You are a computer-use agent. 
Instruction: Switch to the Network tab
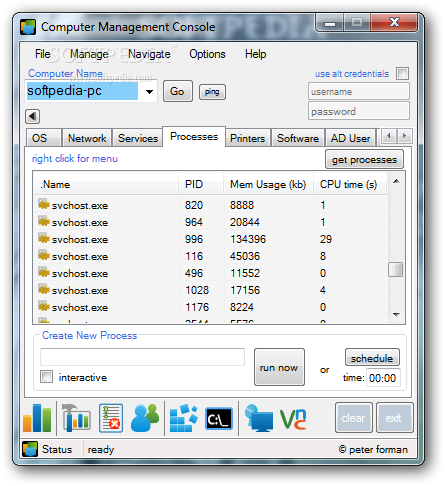[x=87, y=138]
